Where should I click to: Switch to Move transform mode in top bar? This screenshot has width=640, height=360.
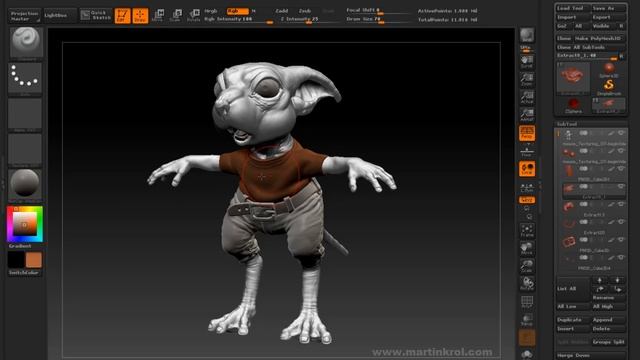158,16
